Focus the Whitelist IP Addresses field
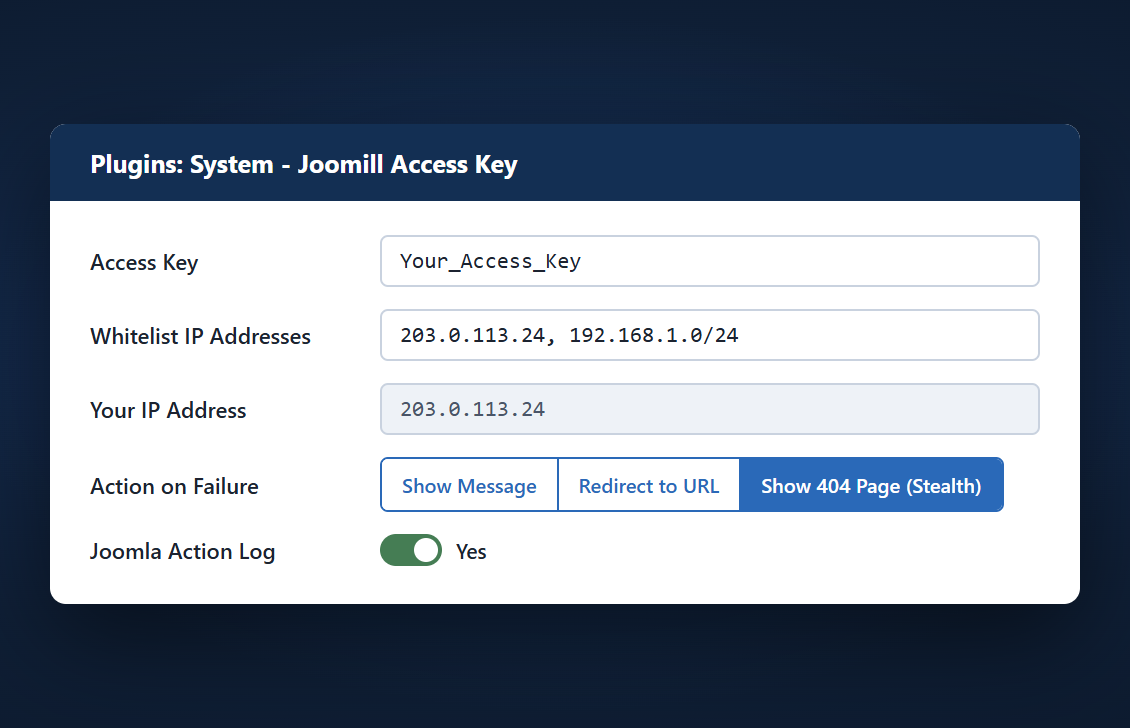The height and width of the screenshot is (728, 1130). (x=709, y=335)
